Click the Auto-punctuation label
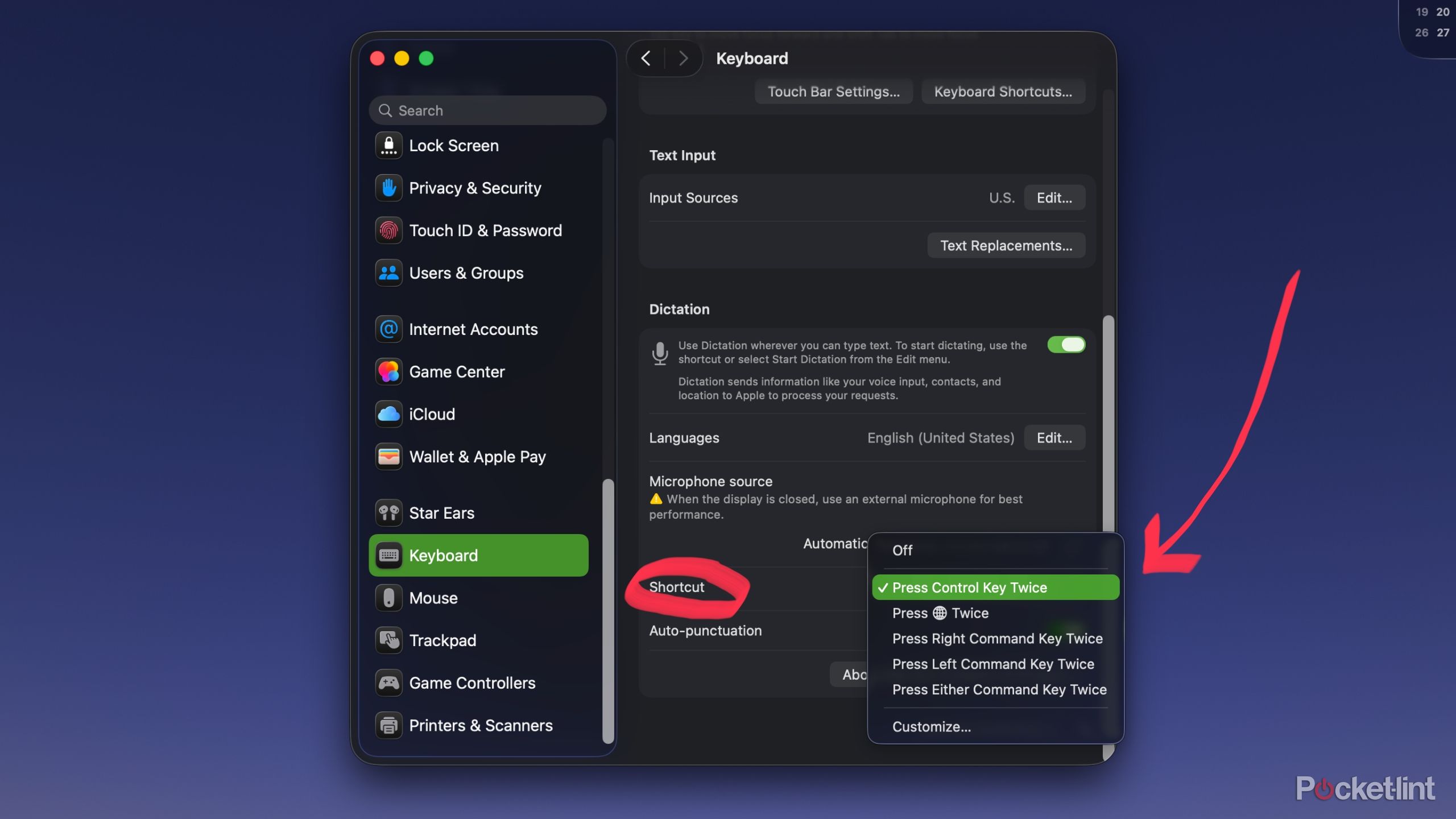This screenshot has width=1456, height=819. coord(705,631)
